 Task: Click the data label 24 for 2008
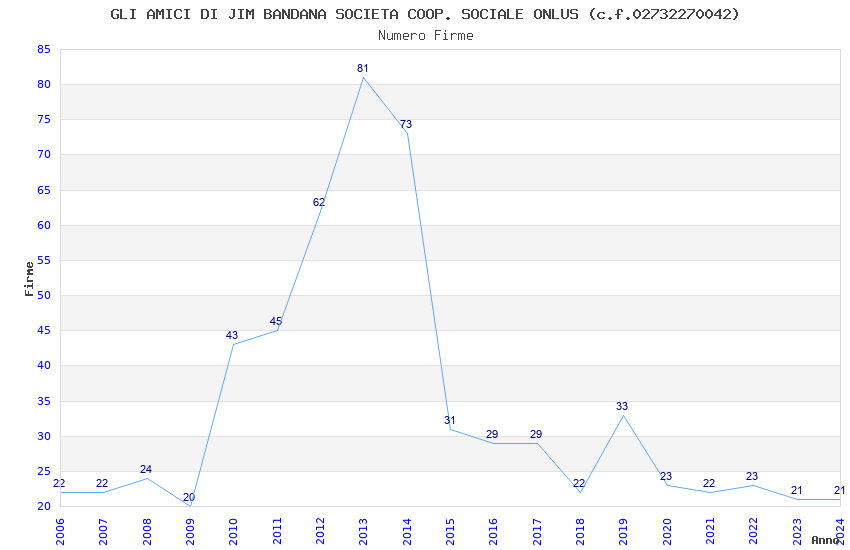(146, 469)
